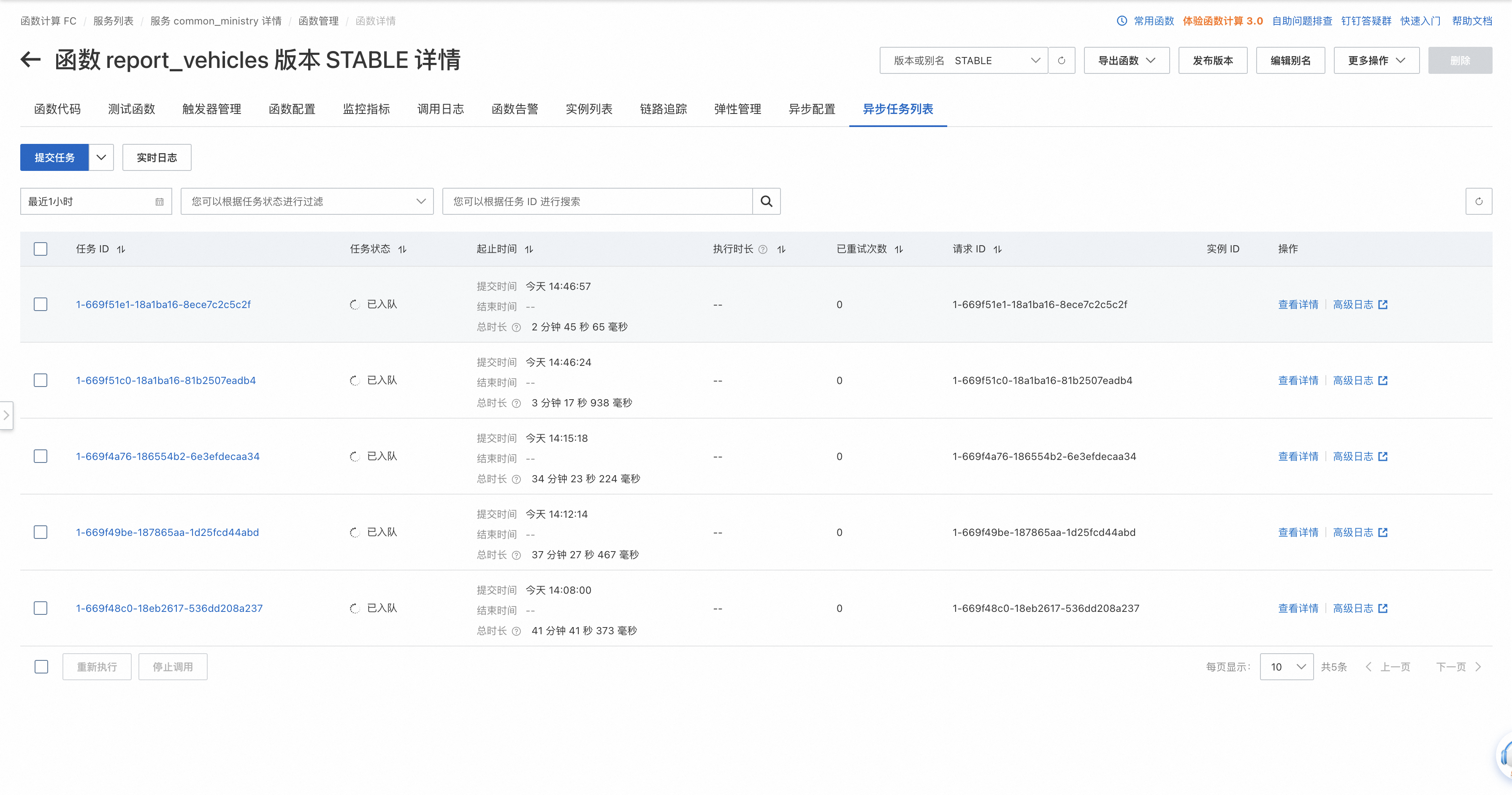Image resolution: width=1512 pixels, height=795 pixels.
Task: Open external icon for task 8ece7c2c5c2f advanced log
Action: coord(1383,305)
